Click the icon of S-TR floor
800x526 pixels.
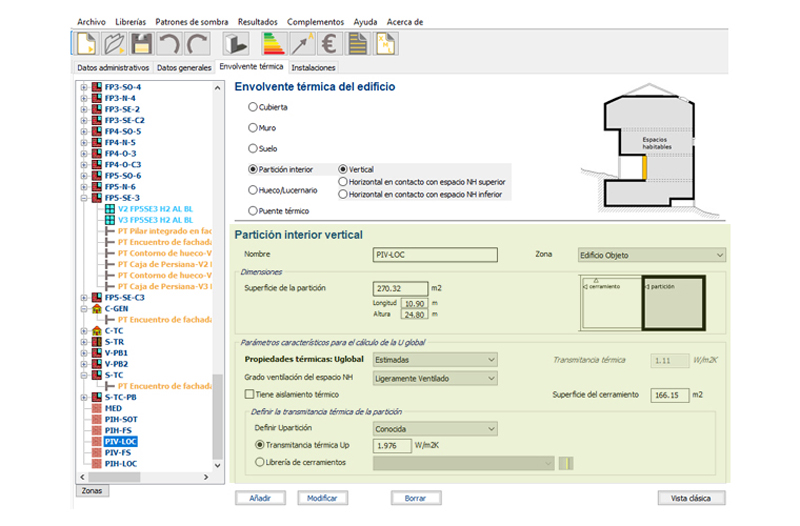[x=96, y=342]
